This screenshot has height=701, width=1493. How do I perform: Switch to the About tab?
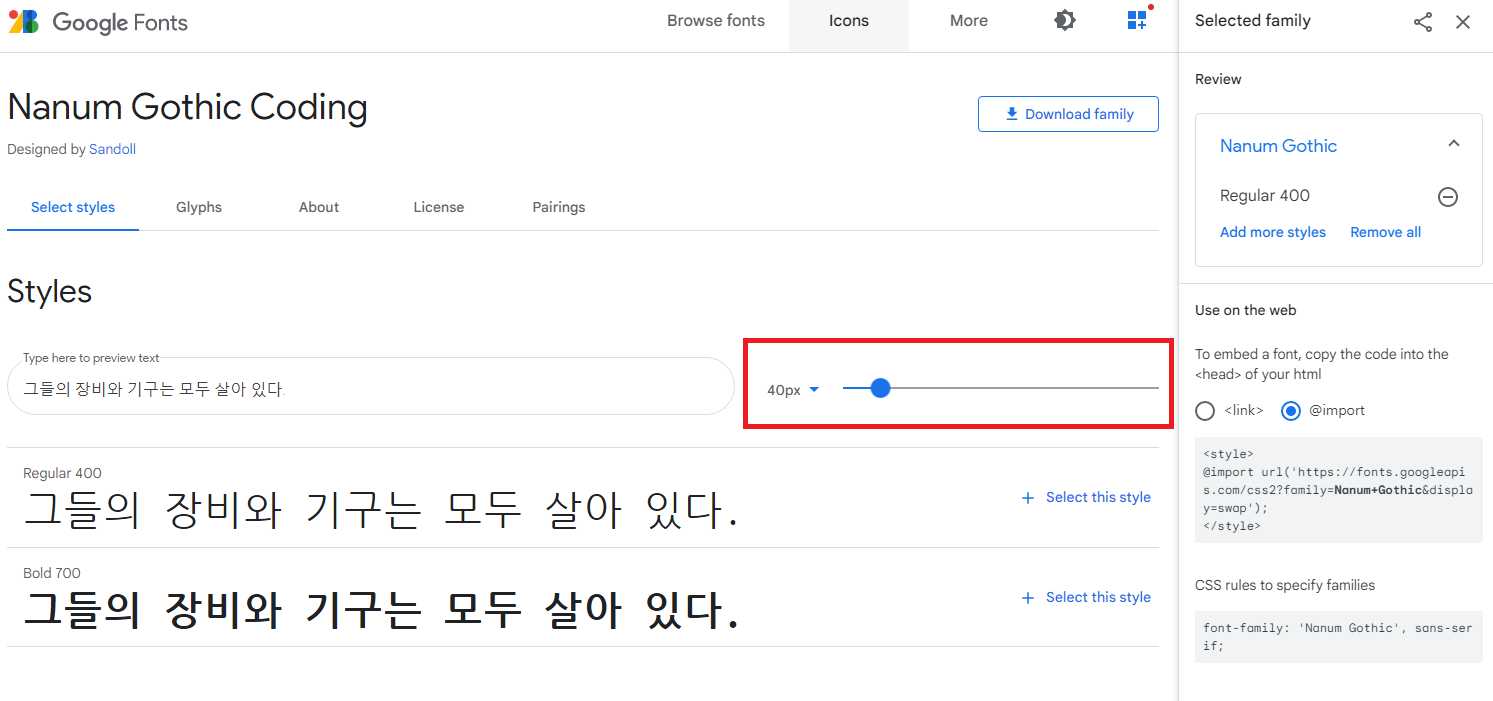coord(319,207)
